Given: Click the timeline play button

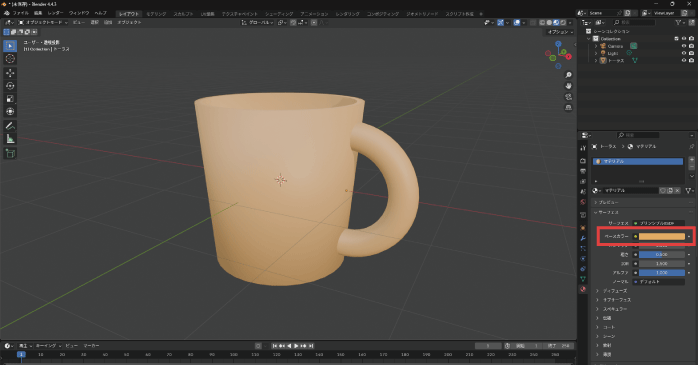Looking at the screenshot, I should point(296,346).
